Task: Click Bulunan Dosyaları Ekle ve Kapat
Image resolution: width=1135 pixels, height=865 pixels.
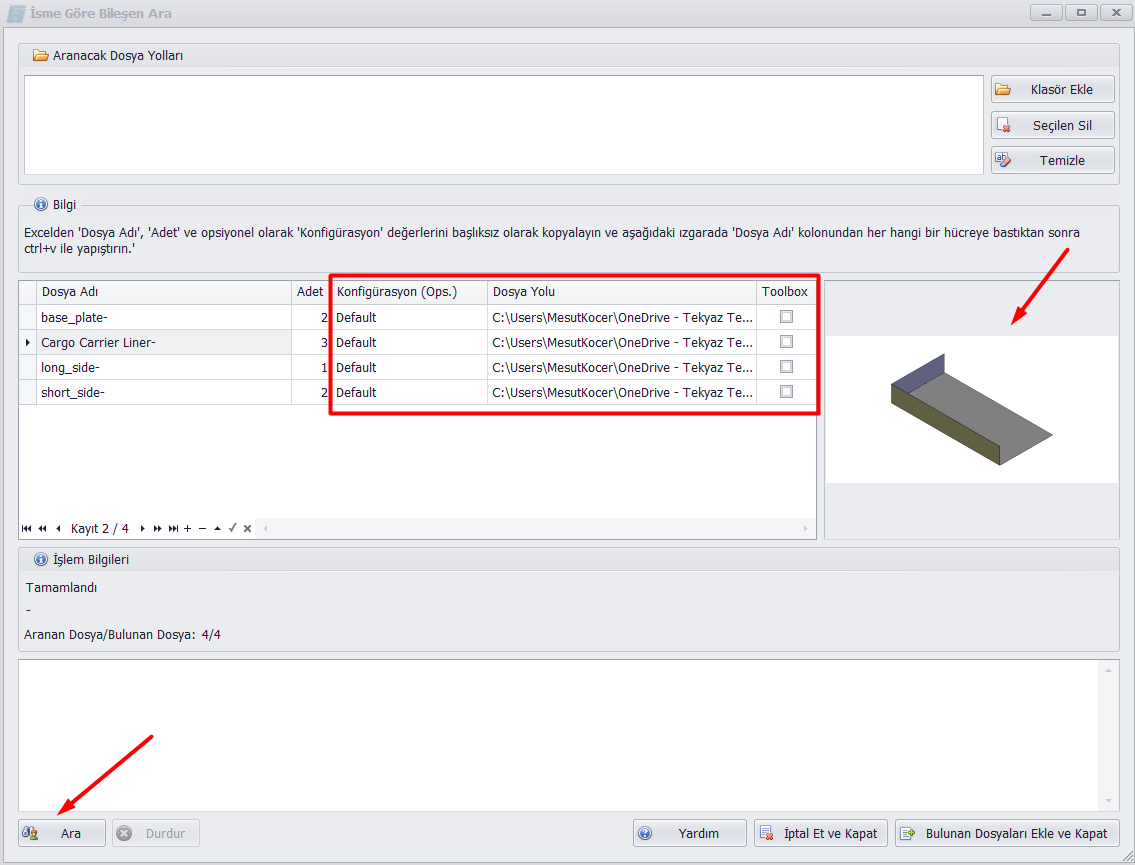Action: click(1007, 833)
